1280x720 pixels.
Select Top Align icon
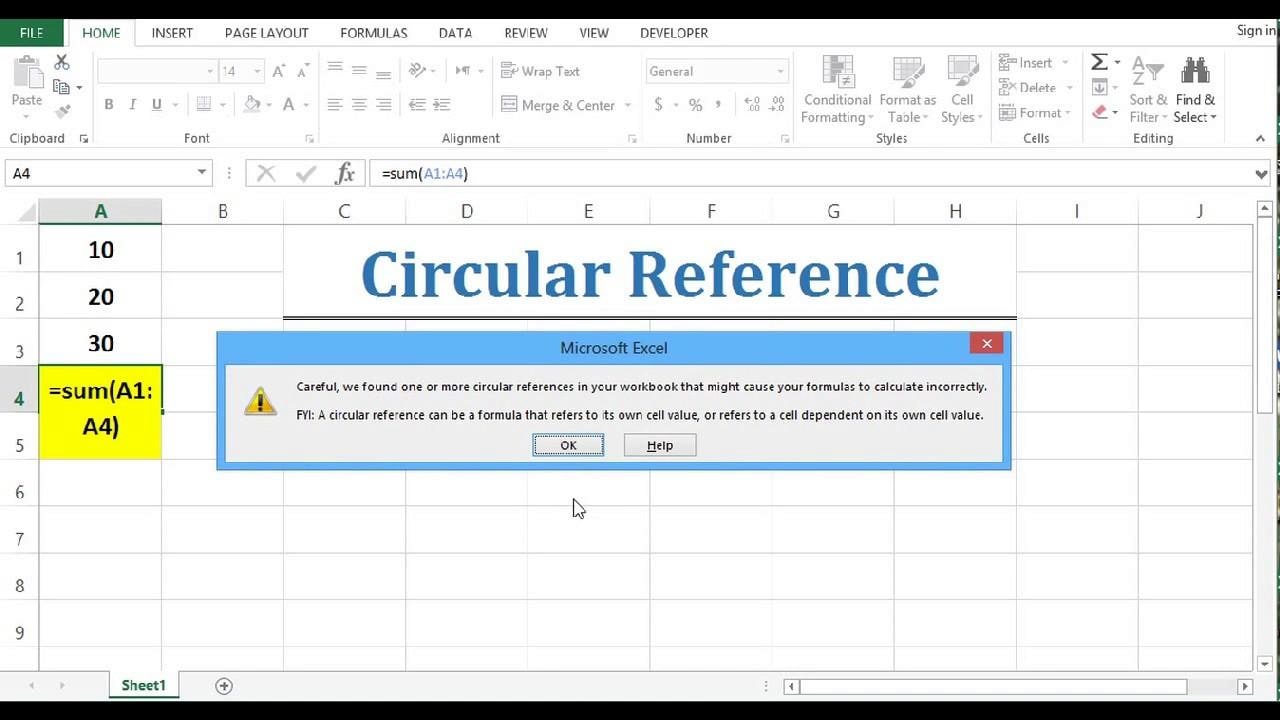(x=335, y=68)
